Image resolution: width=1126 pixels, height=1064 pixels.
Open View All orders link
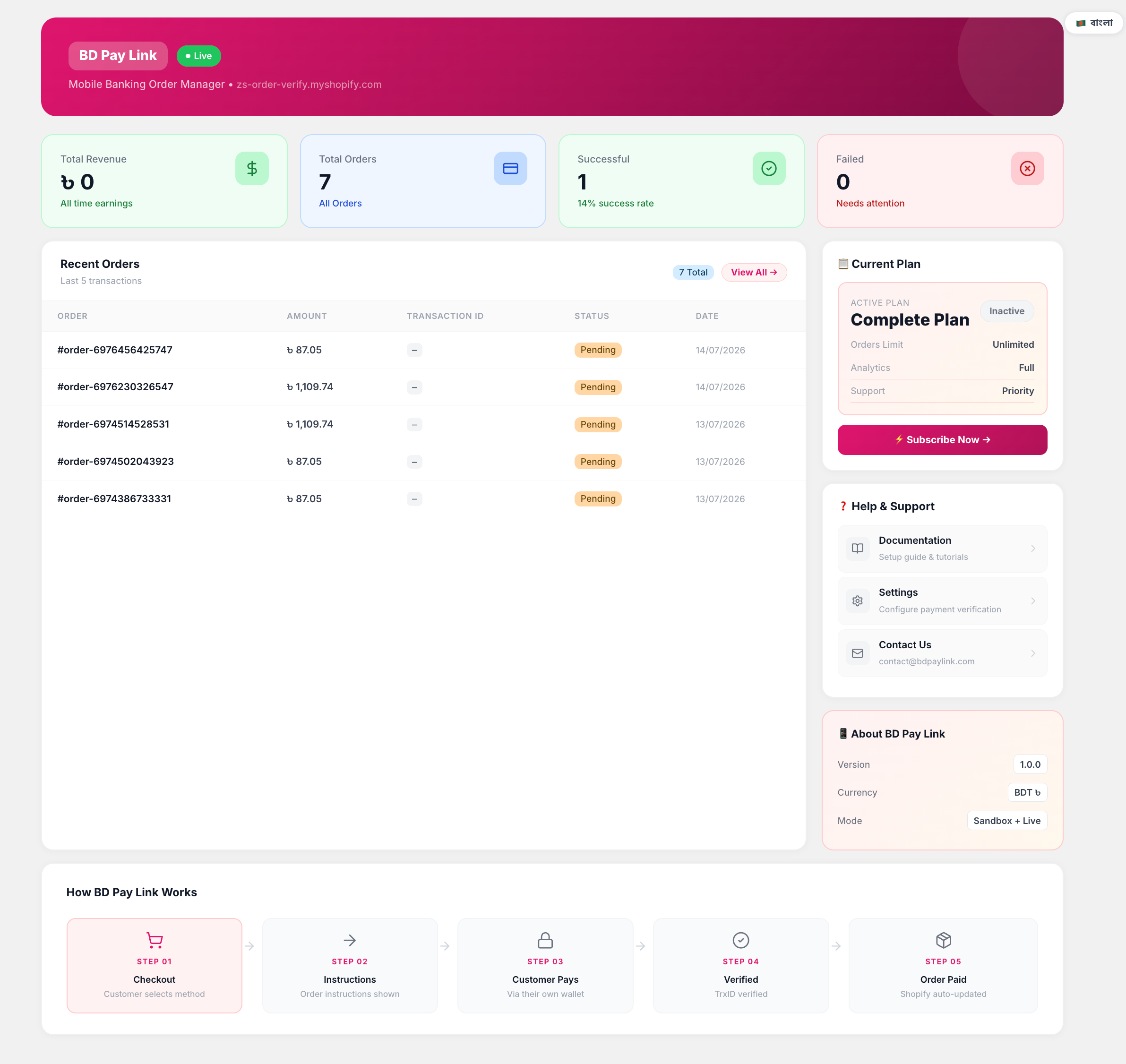point(754,272)
